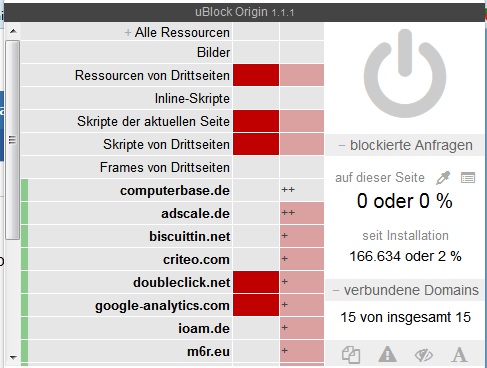Click the Inline-Skripte rule label
This screenshot has width=487, height=368.
pos(192,99)
